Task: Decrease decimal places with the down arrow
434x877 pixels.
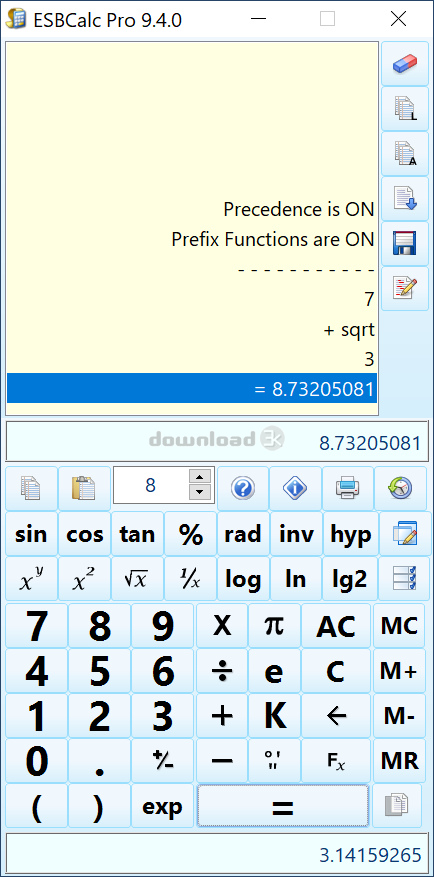Action: tap(201, 493)
